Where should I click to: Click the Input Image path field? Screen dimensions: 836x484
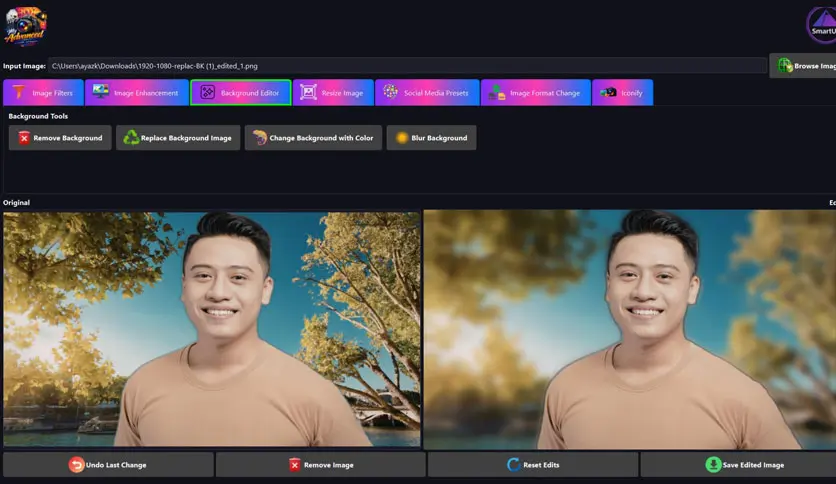(407, 66)
